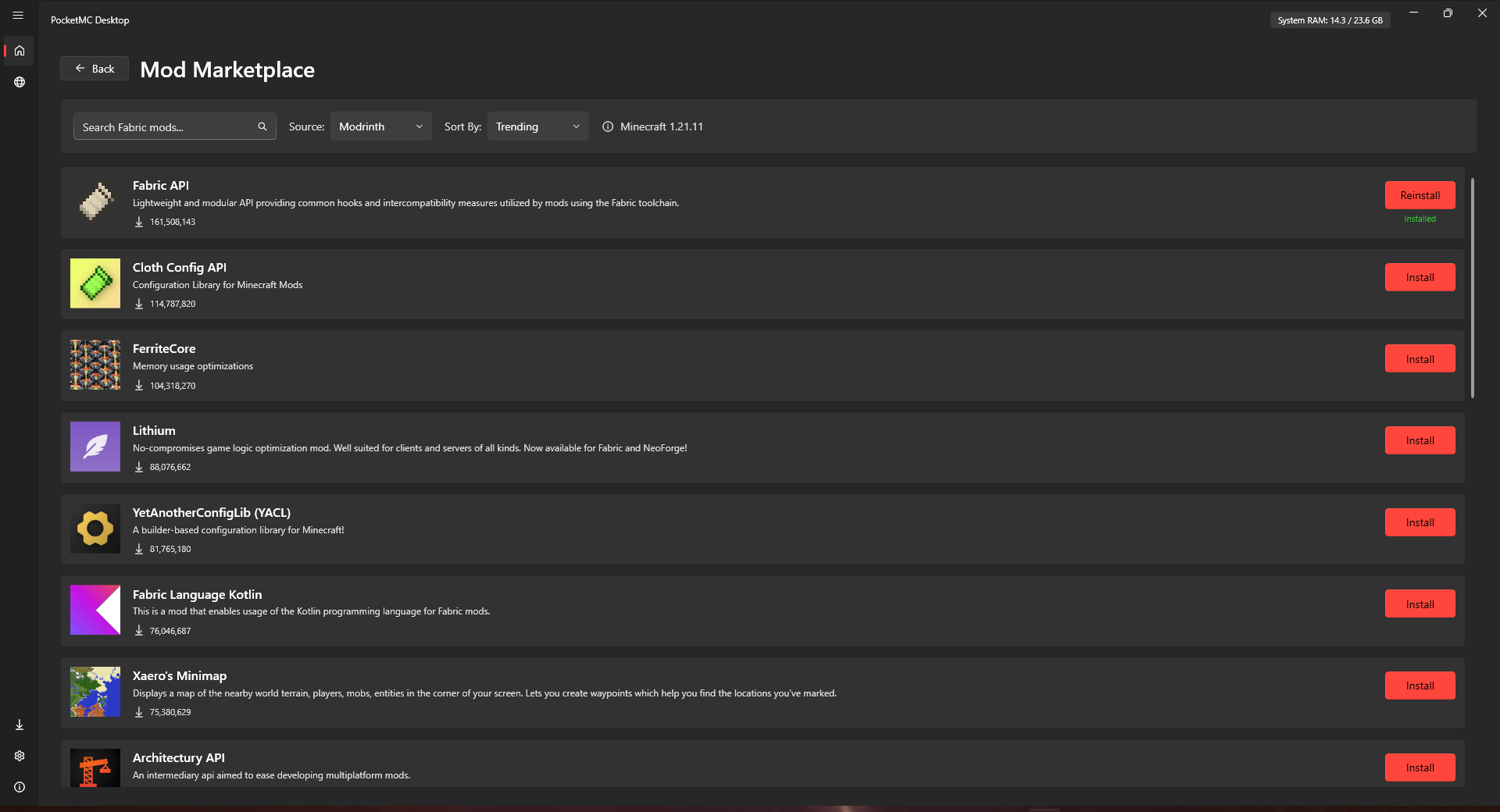Click the 161,508,143 download count
Image resolution: width=1500 pixels, height=812 pixels.
173,222
